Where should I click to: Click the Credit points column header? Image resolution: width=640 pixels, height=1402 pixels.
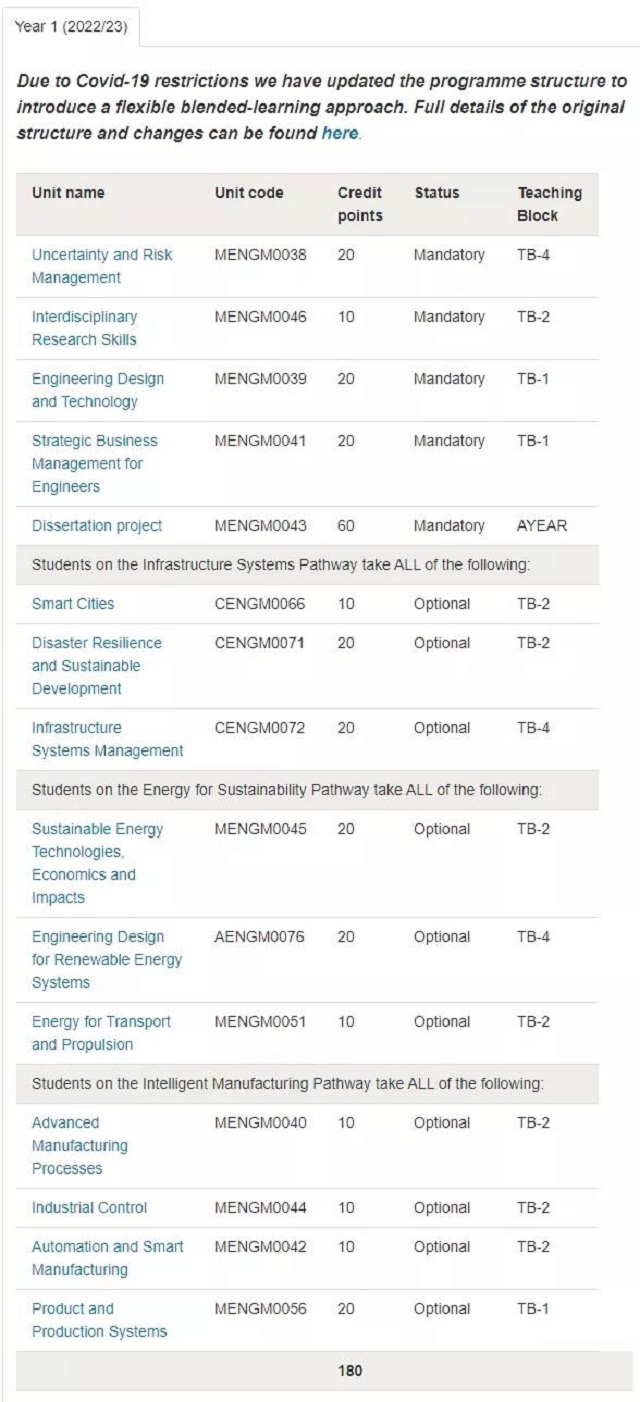tap(360, 204)
